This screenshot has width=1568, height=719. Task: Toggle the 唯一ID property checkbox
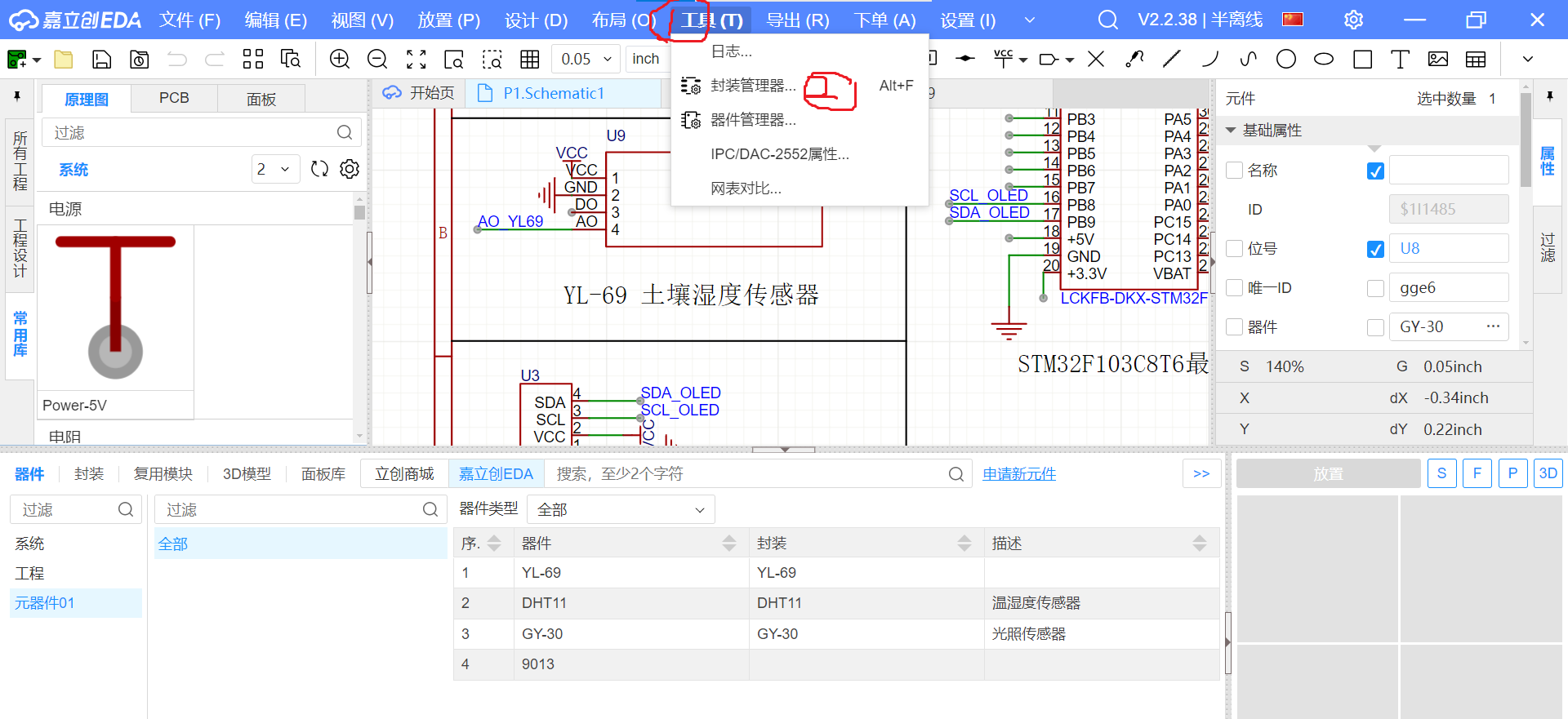[x=1235, y=287]
